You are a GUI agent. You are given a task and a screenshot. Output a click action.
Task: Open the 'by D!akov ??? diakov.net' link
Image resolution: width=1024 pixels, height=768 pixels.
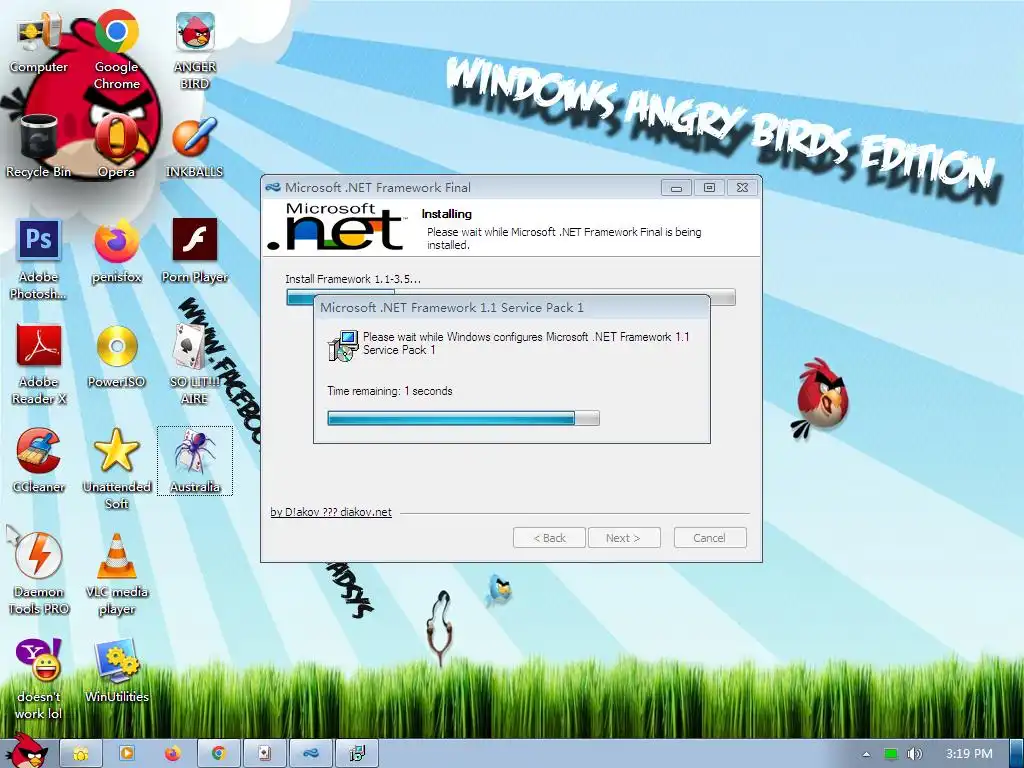tap(331, 512)
